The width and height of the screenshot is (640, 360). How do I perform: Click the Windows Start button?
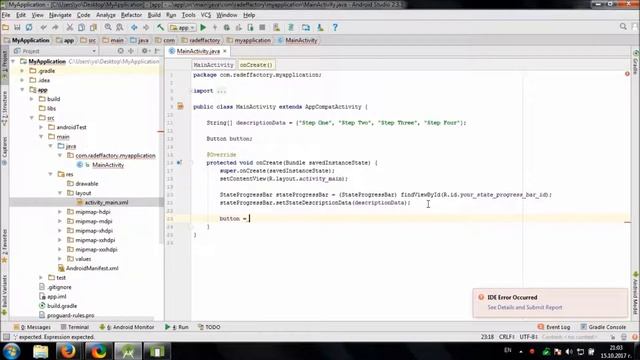pos(11,351)
